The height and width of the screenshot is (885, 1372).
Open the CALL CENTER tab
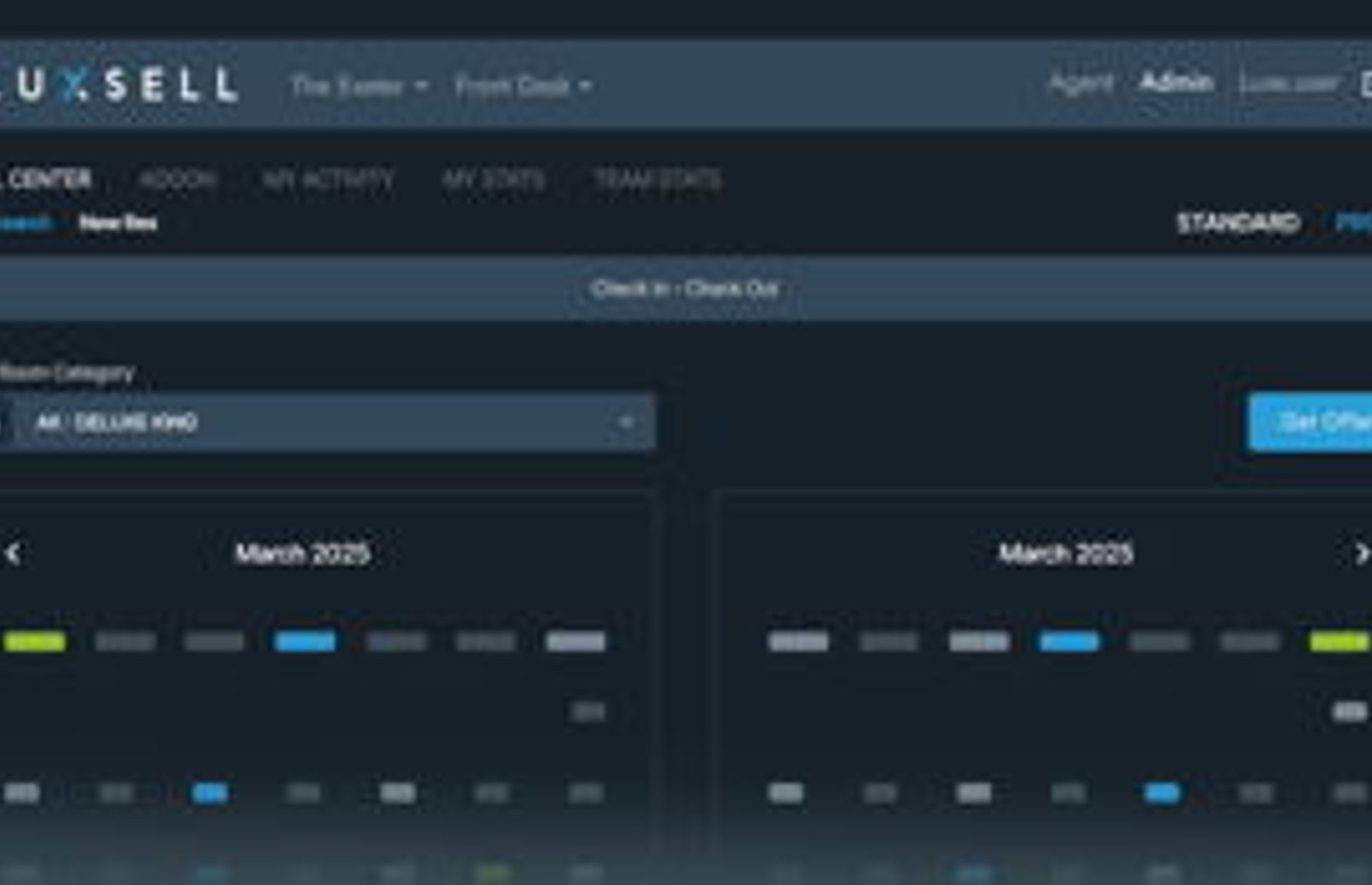click(45, 179)
